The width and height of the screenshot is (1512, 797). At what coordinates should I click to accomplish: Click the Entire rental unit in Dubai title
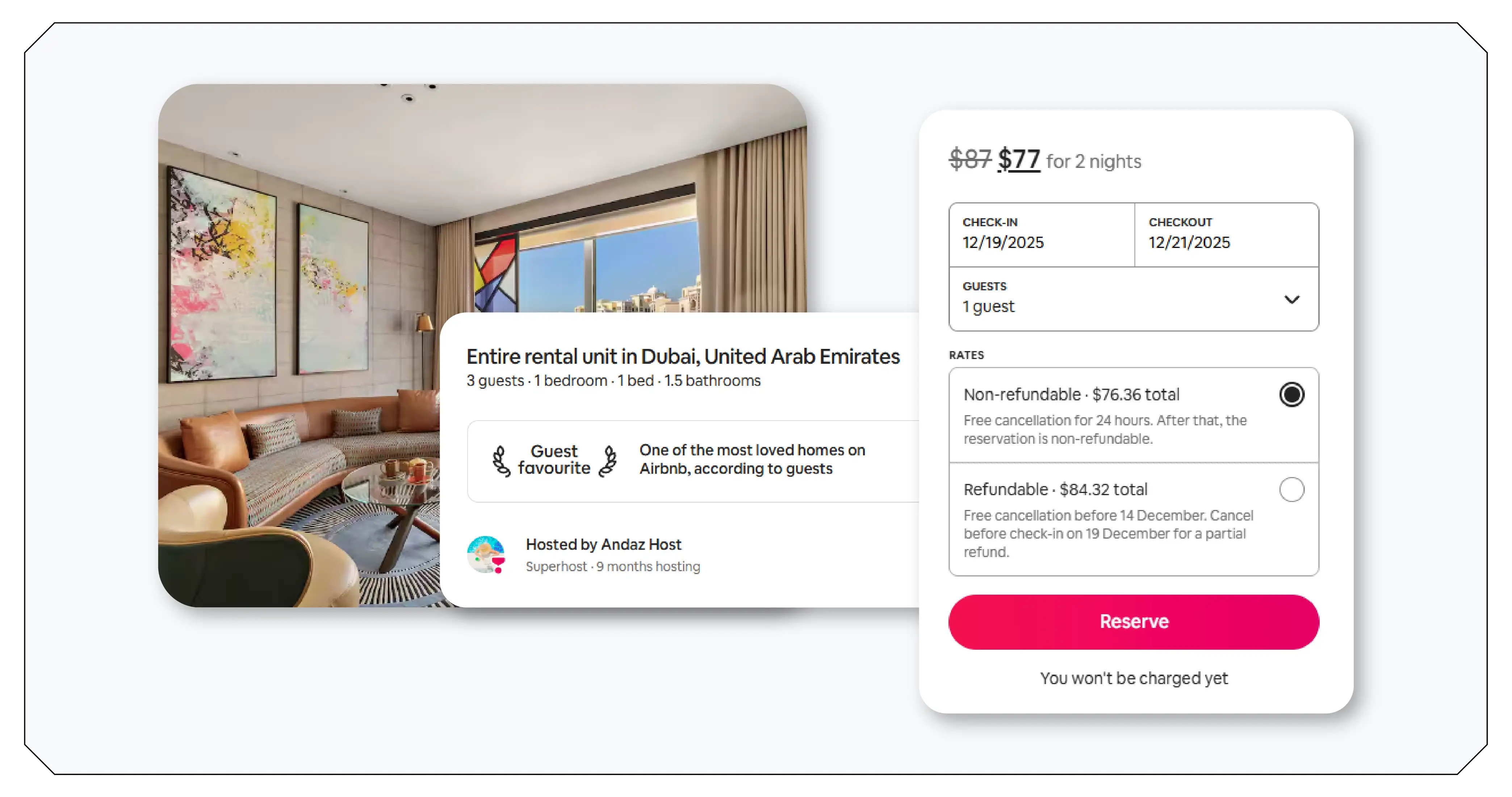[x=683, y=356]
